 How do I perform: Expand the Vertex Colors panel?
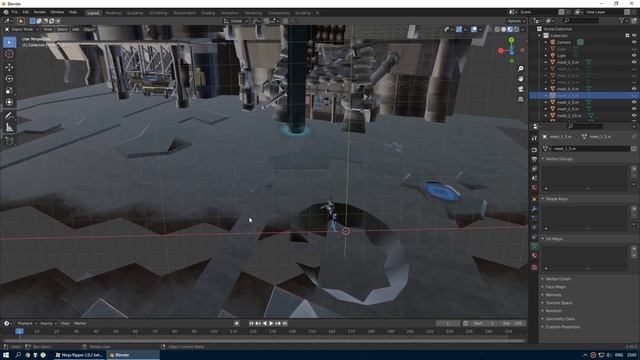tap(558, 279)
